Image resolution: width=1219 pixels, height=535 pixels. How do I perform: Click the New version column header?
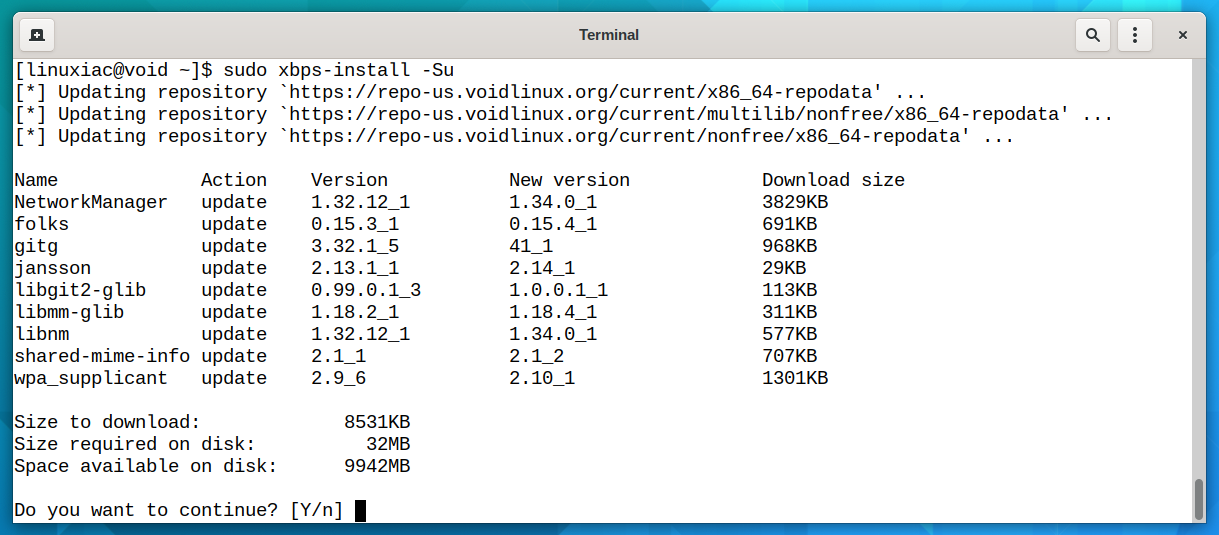[569, 180]
